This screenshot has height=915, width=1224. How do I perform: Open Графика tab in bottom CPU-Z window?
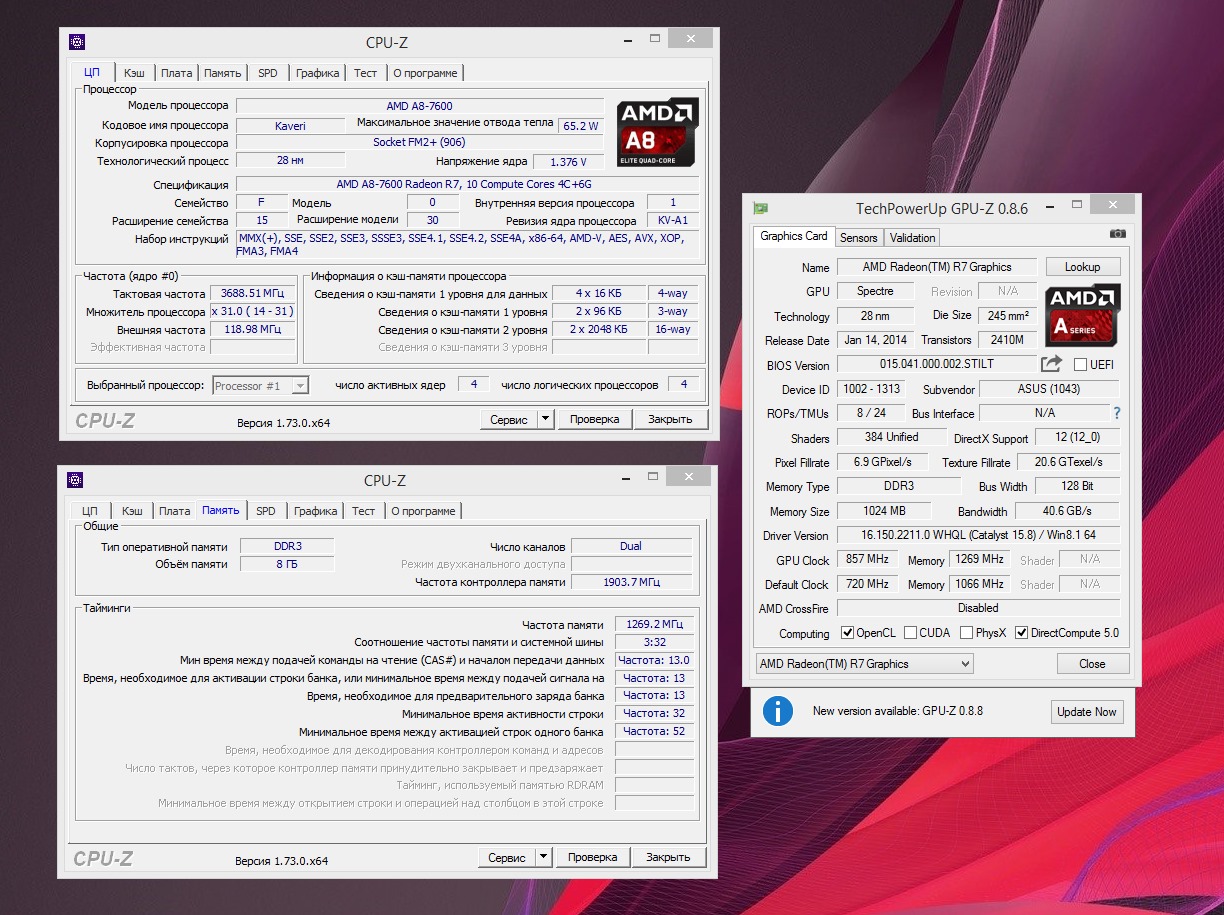click(316, 511)
